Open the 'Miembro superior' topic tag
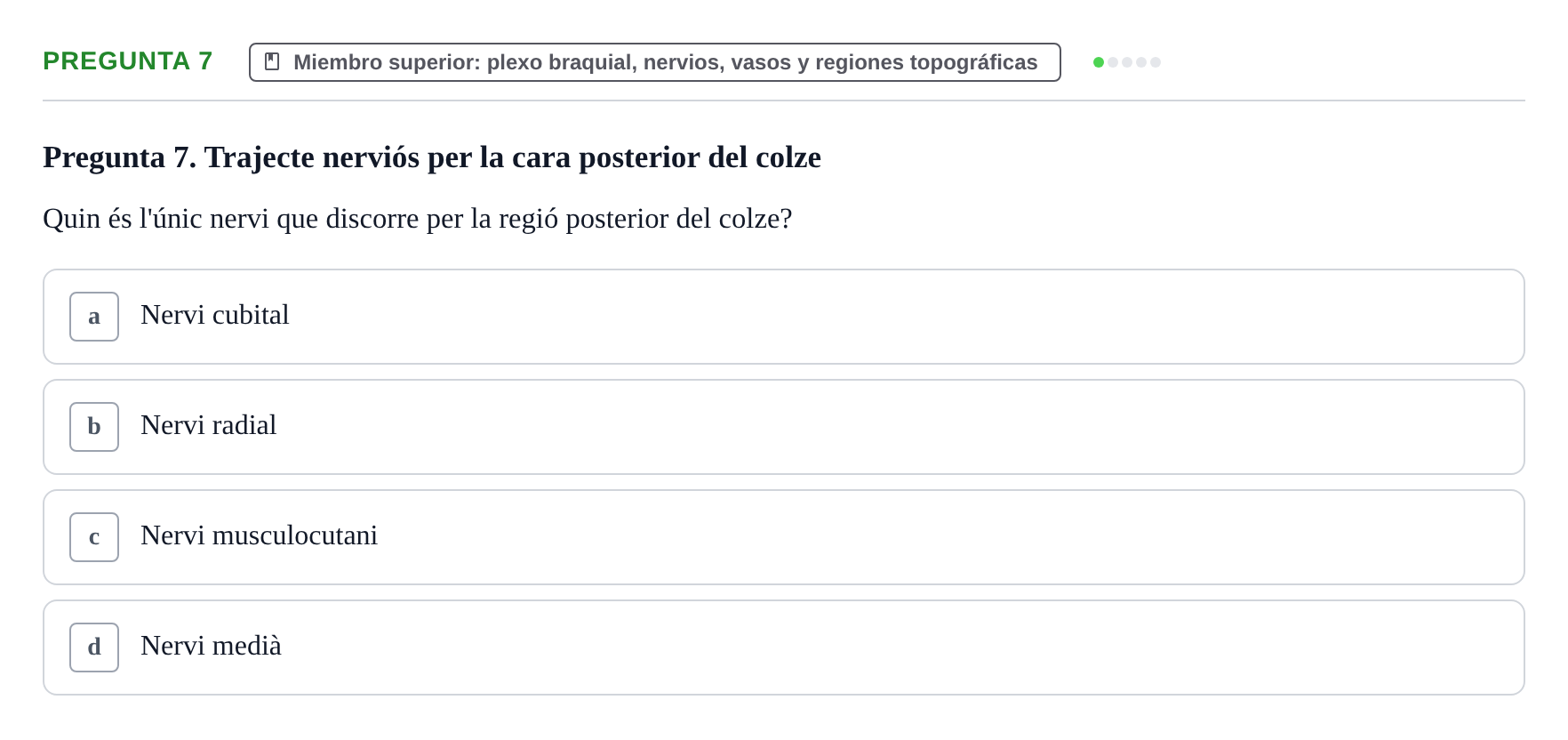 tap(655, 62)
